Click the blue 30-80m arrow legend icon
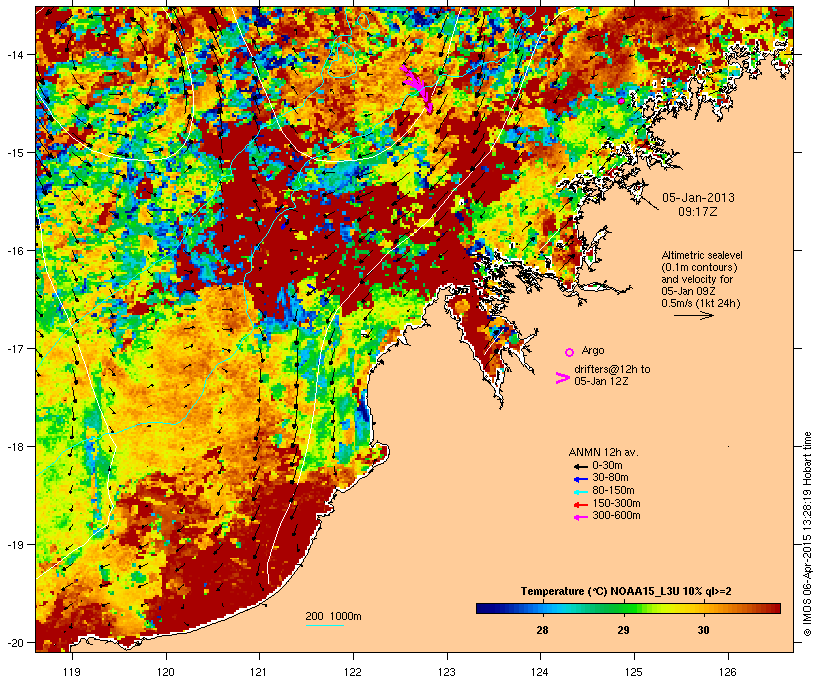The image size is (820, 680). (580, 479)
